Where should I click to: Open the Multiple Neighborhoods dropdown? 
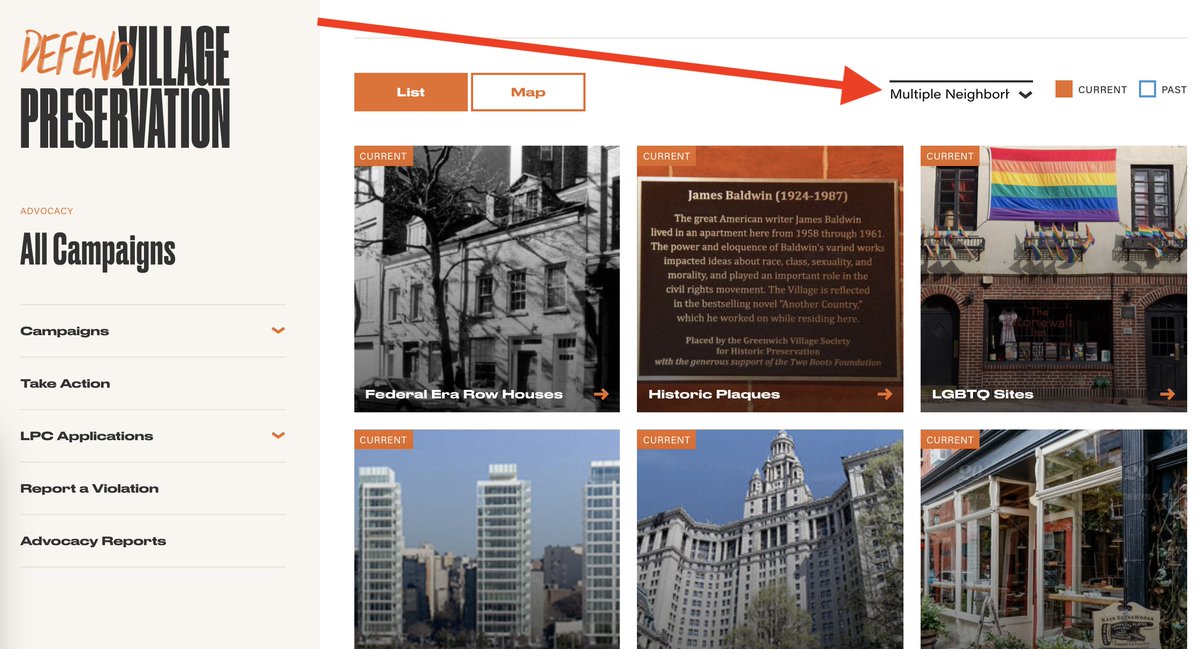click(961, 94)
